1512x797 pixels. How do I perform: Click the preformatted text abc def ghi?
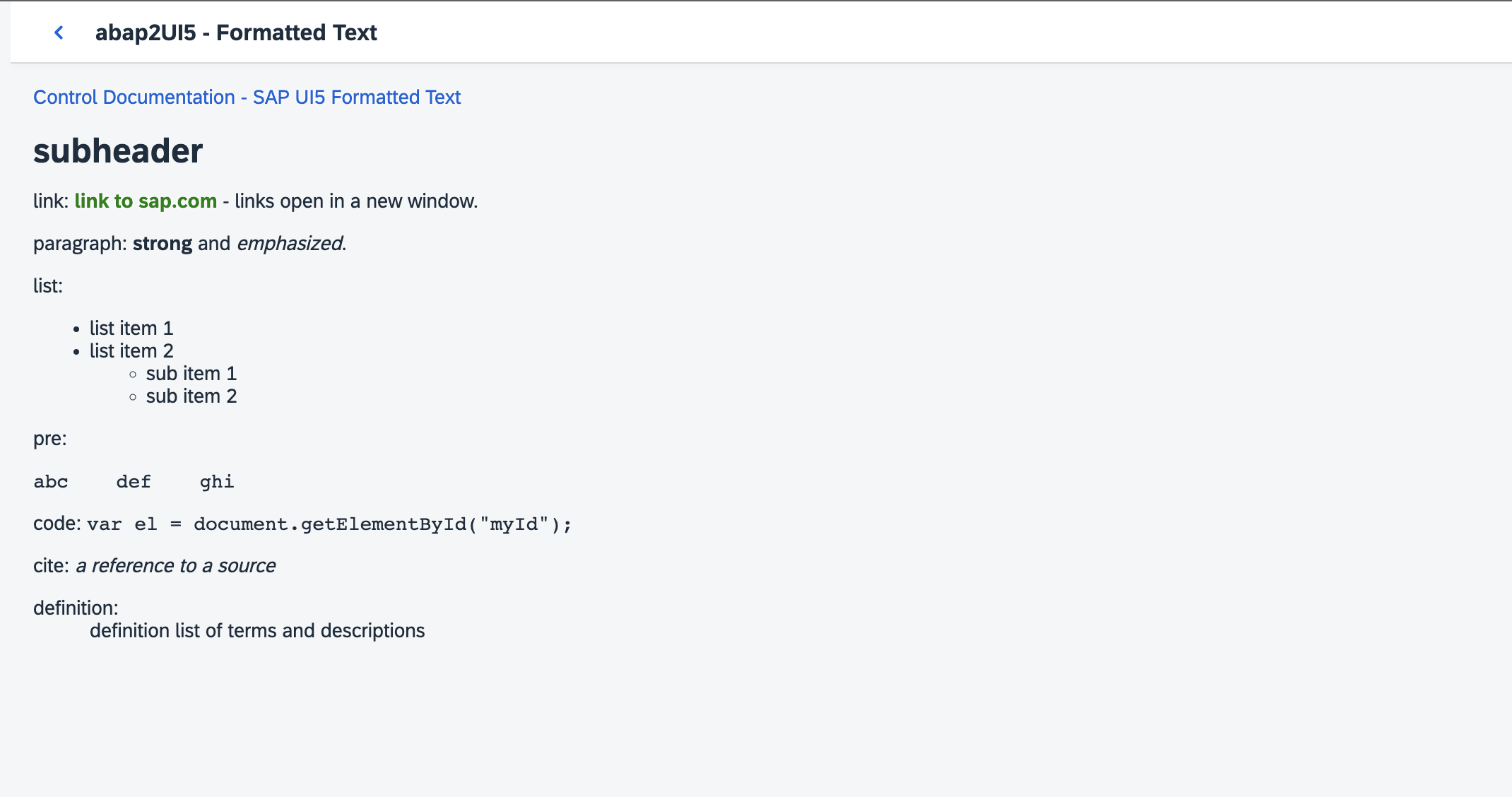click(133, 481)
